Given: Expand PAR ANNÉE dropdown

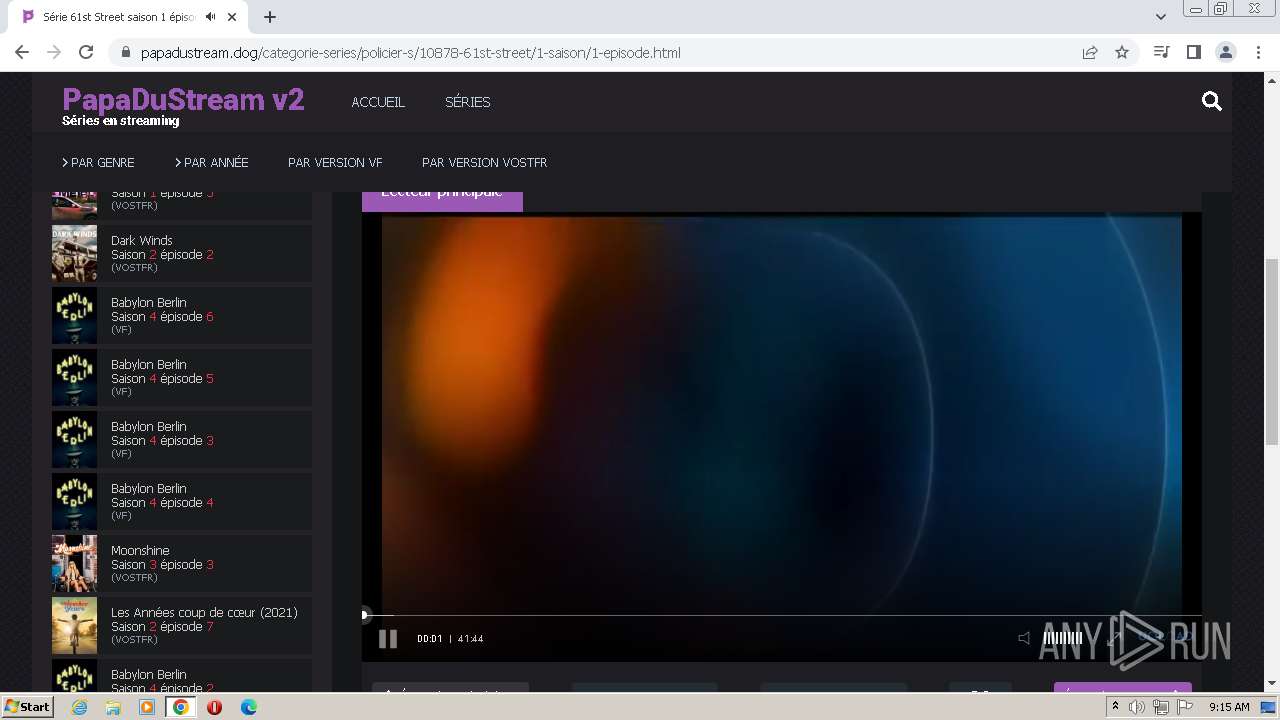Looking at the screenshot, I should 212,162.
